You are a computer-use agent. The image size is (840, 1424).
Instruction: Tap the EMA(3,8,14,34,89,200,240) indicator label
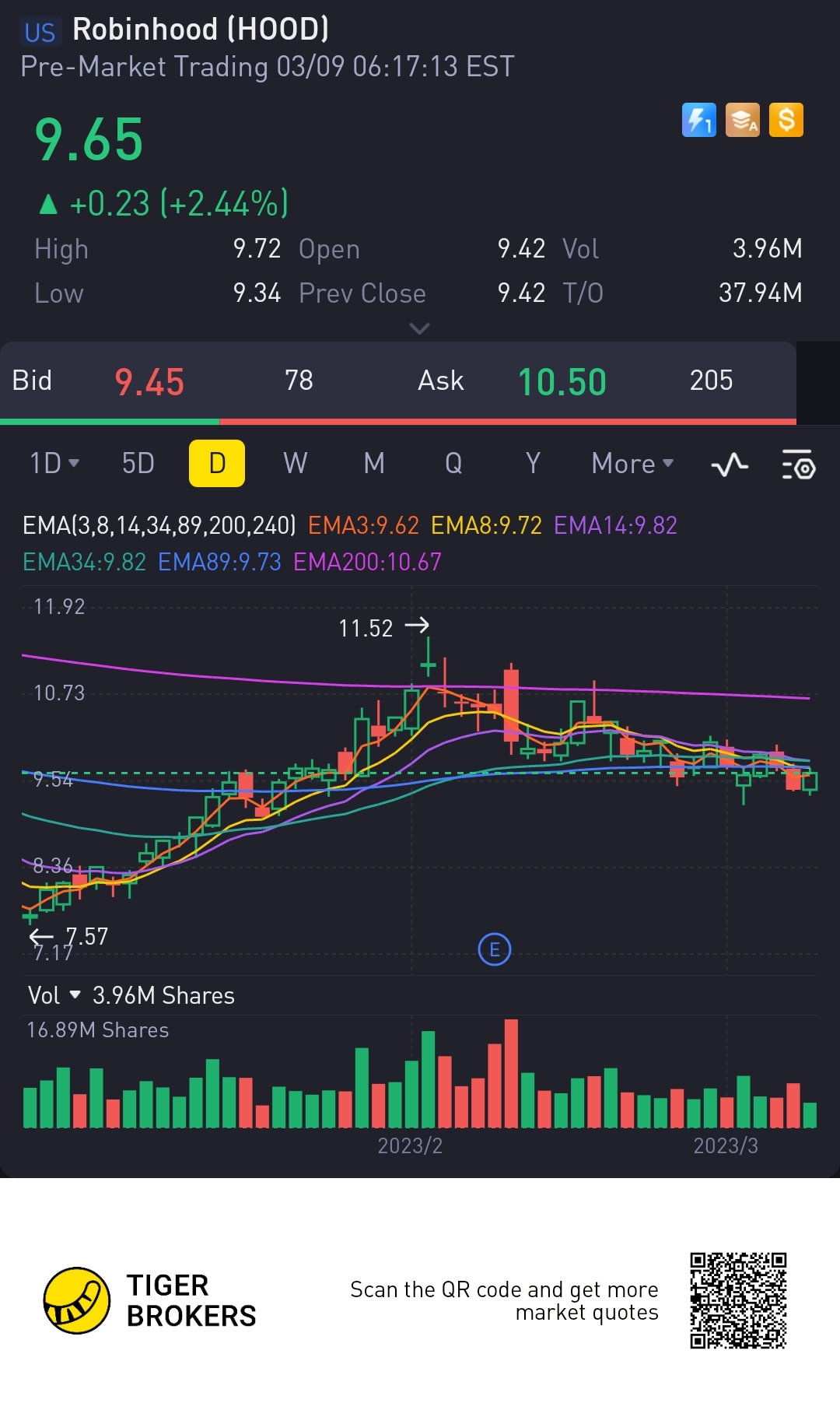tap(159, 525)
